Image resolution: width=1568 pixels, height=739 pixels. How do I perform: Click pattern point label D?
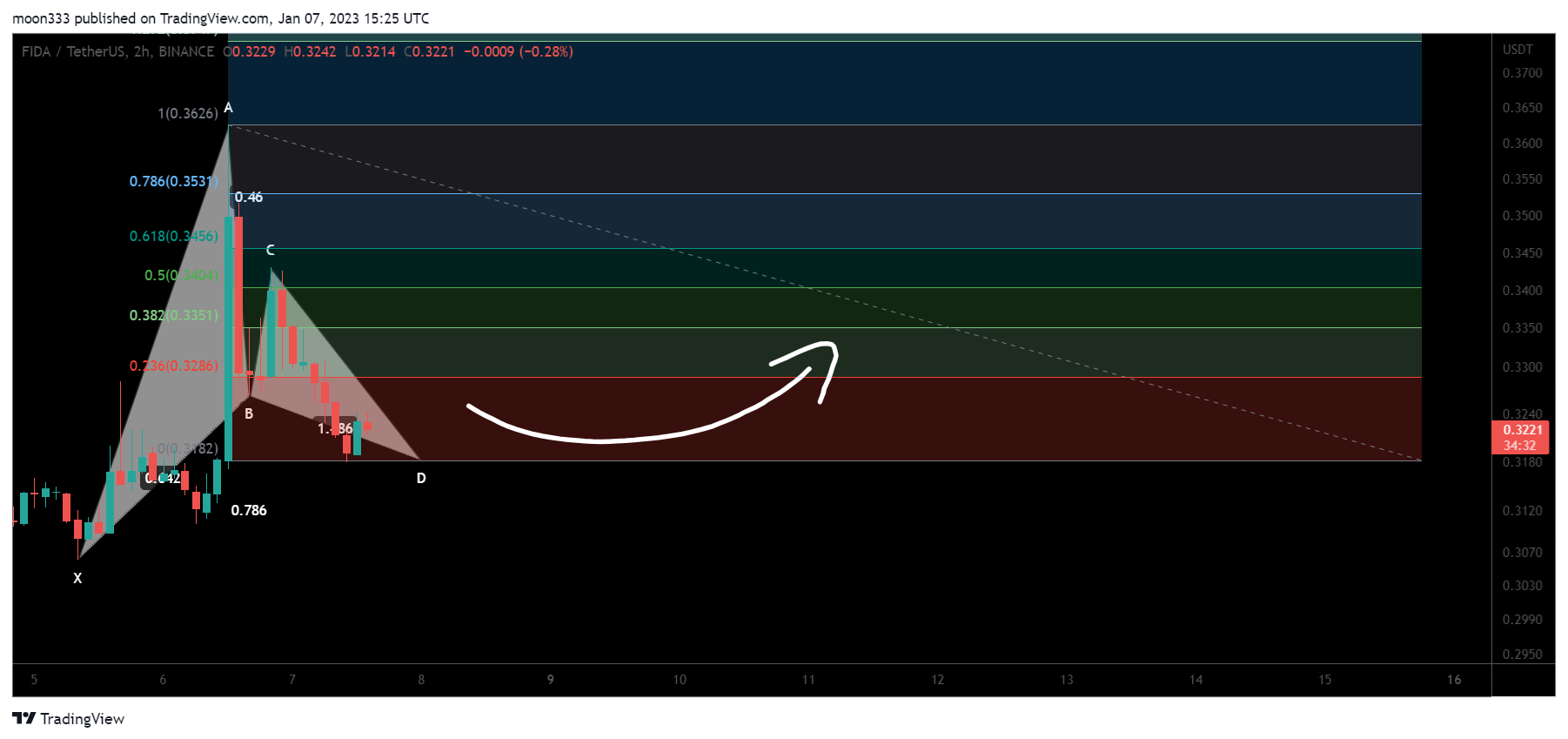(x=421, y=478)
